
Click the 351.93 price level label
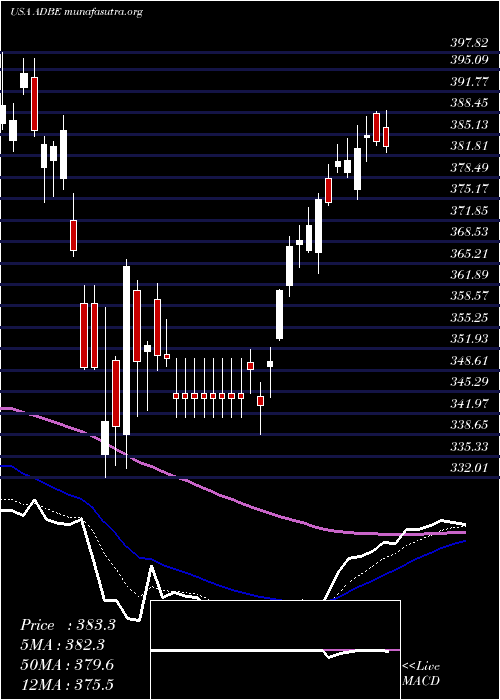click(468, 339)
